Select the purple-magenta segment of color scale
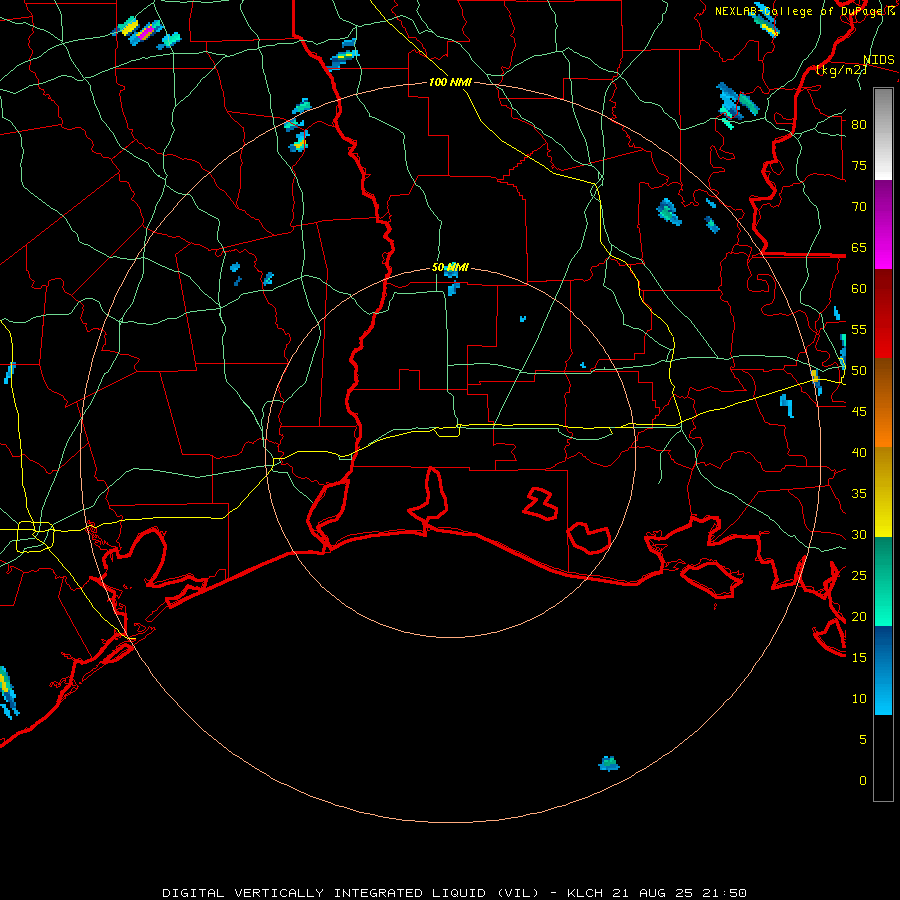 click(883, 224)
